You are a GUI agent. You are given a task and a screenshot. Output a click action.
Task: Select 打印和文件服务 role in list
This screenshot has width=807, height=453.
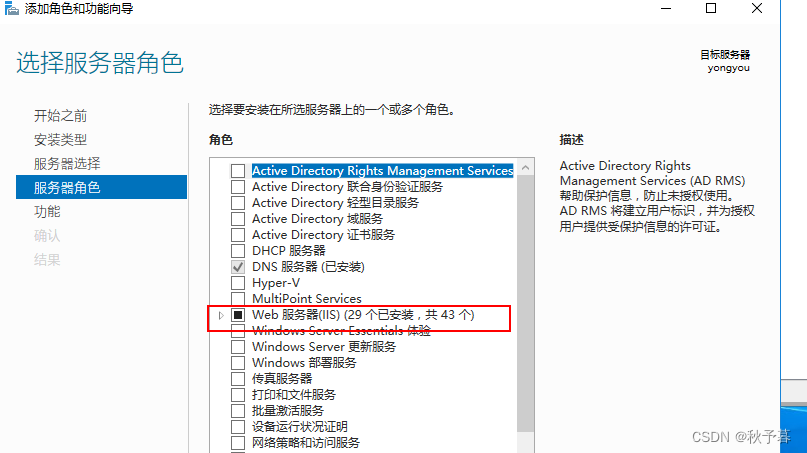[x=293, y=395]
